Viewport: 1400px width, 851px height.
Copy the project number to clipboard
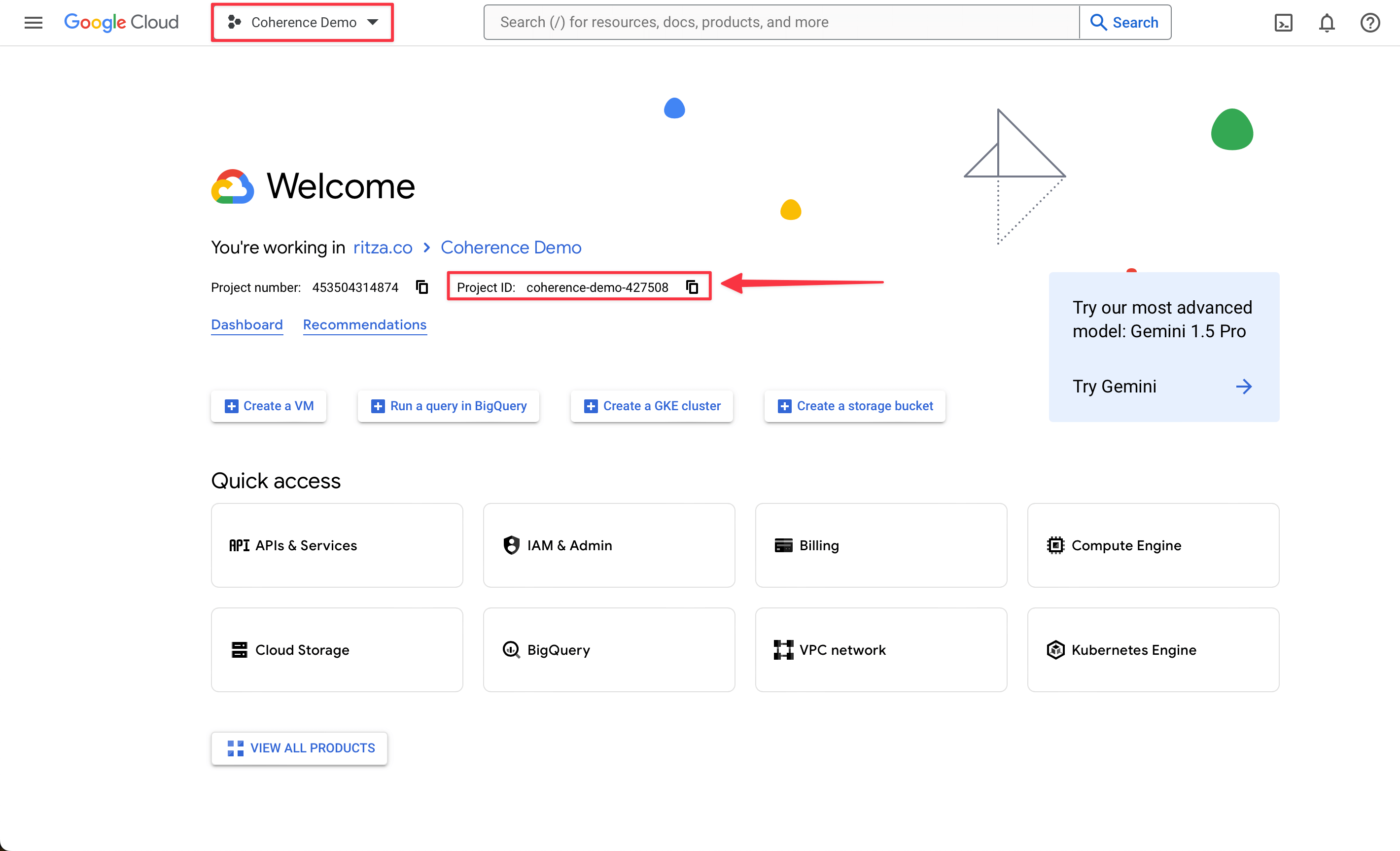tap(421, 287)
